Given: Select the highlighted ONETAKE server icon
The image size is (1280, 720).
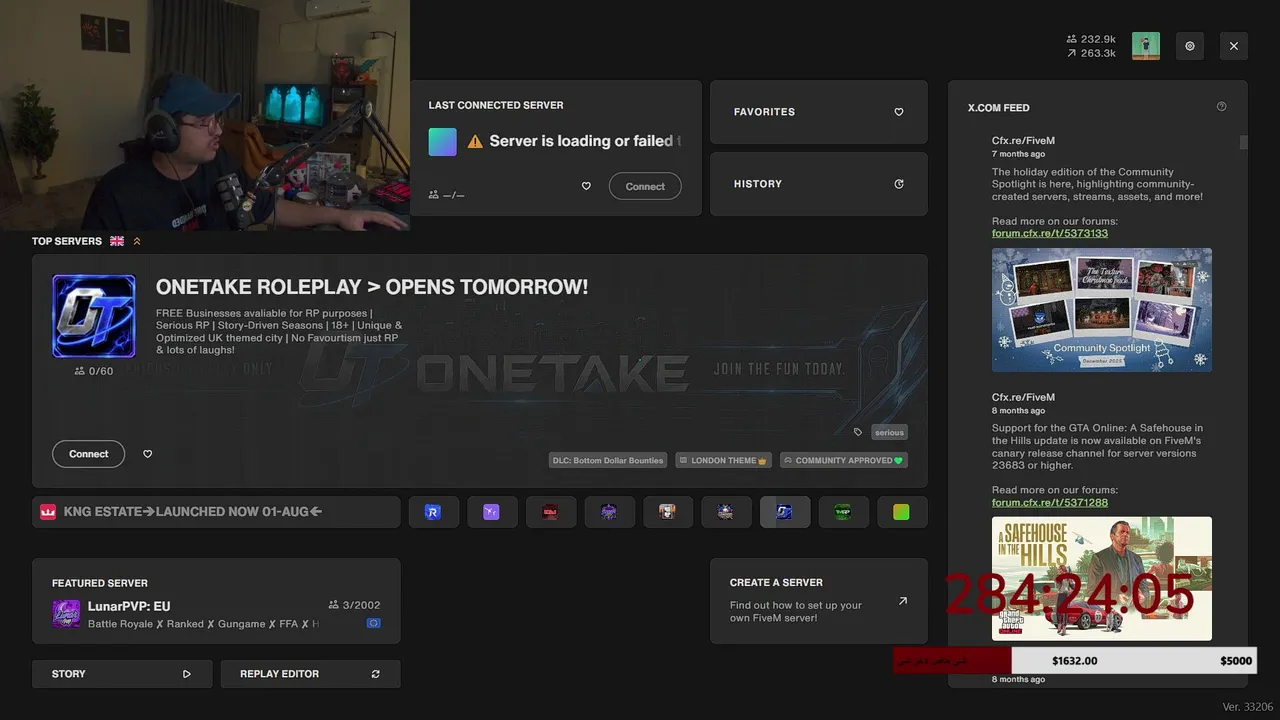Looking at the screenshot, I should pos(785,512).
